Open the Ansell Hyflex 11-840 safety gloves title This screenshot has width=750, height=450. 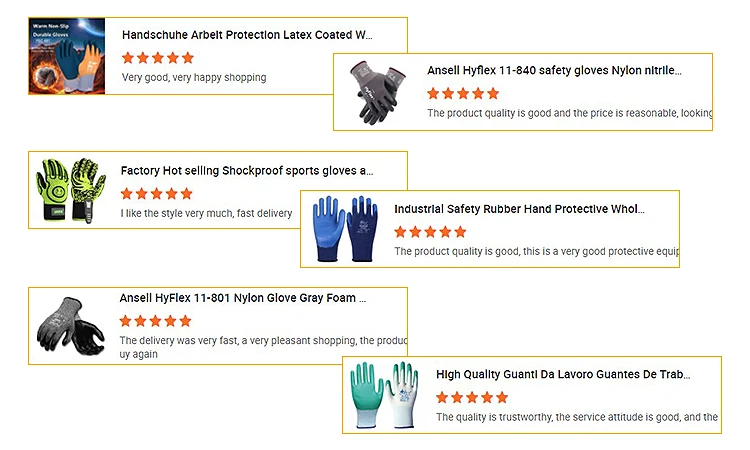(x=554, y=71)
